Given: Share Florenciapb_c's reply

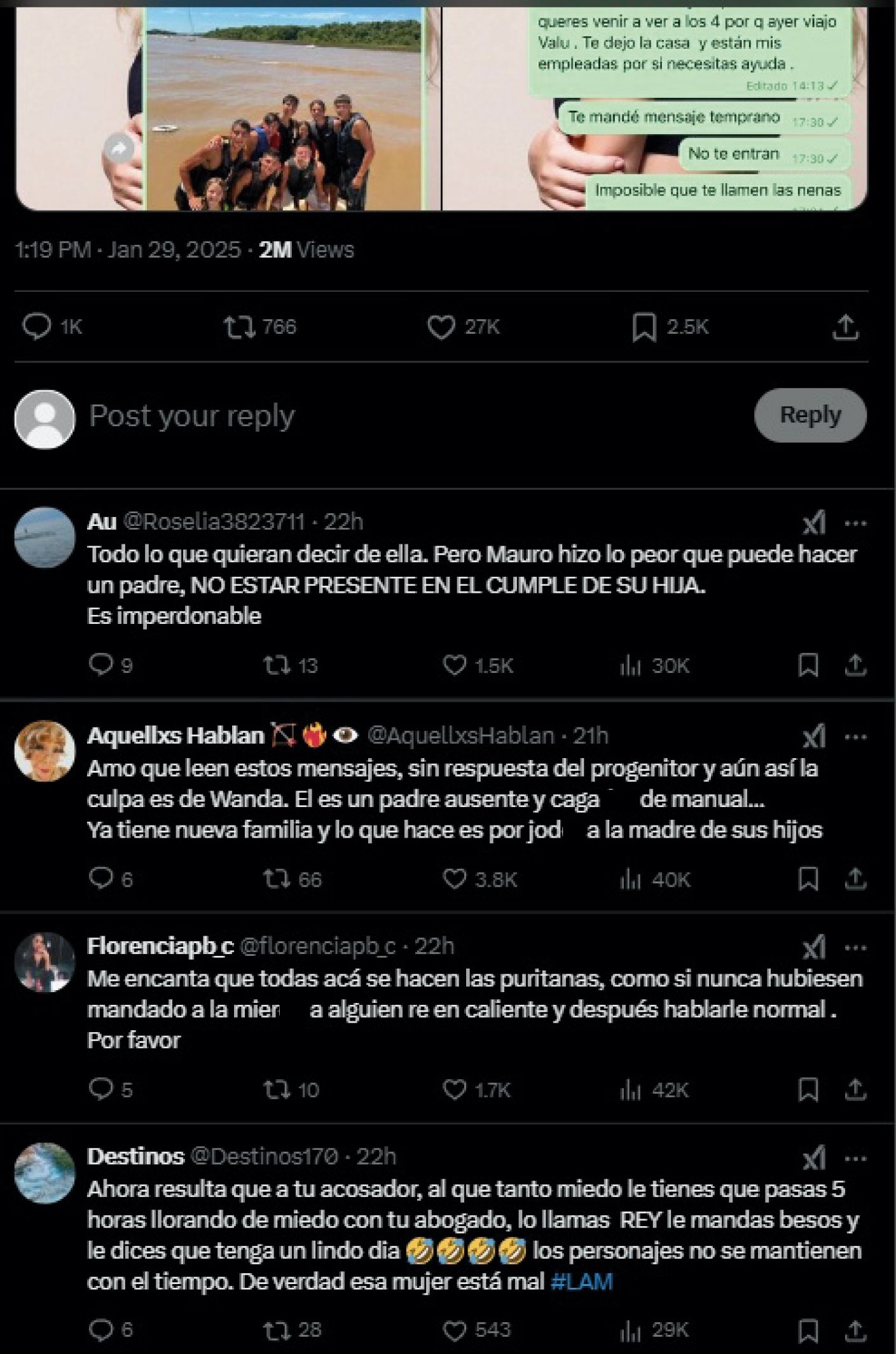Looking at the screenshot, I should tap(856, 1090).
